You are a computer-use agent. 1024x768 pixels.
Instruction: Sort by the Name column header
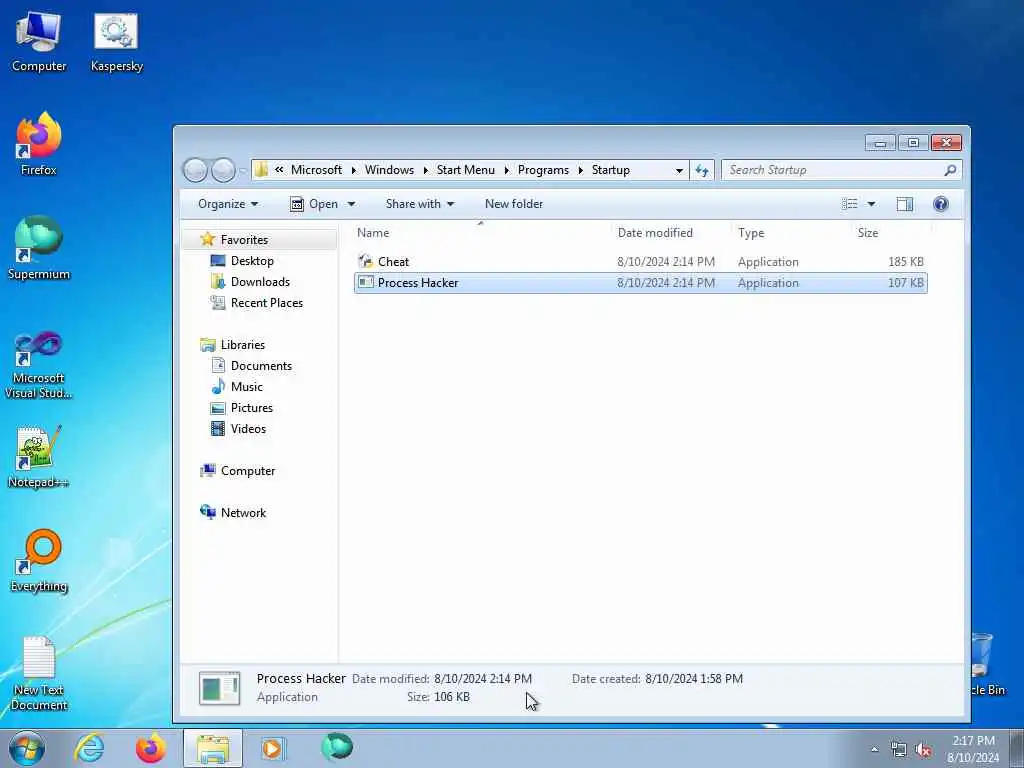482,233
